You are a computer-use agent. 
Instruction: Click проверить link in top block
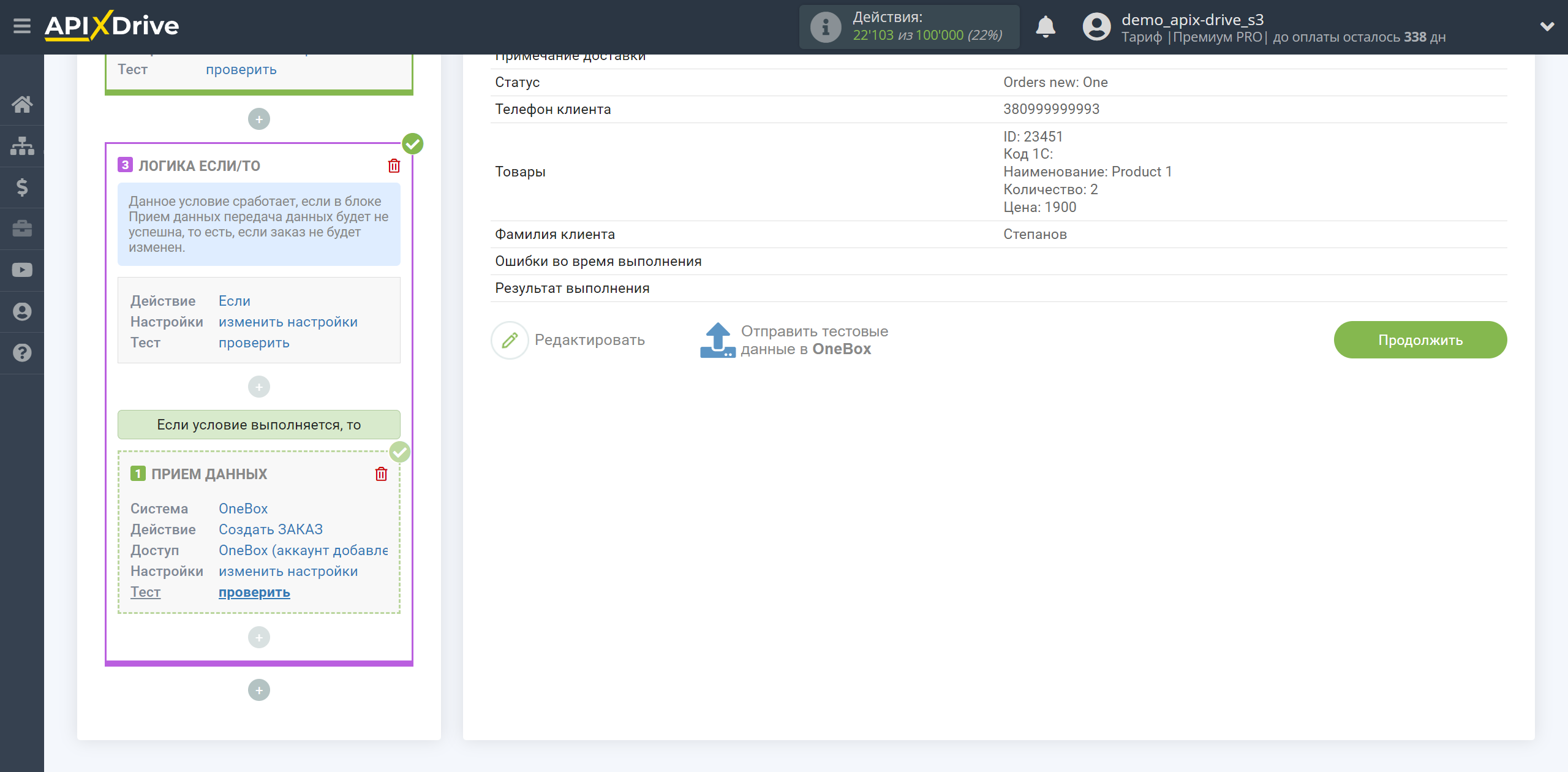coord(241,69)
